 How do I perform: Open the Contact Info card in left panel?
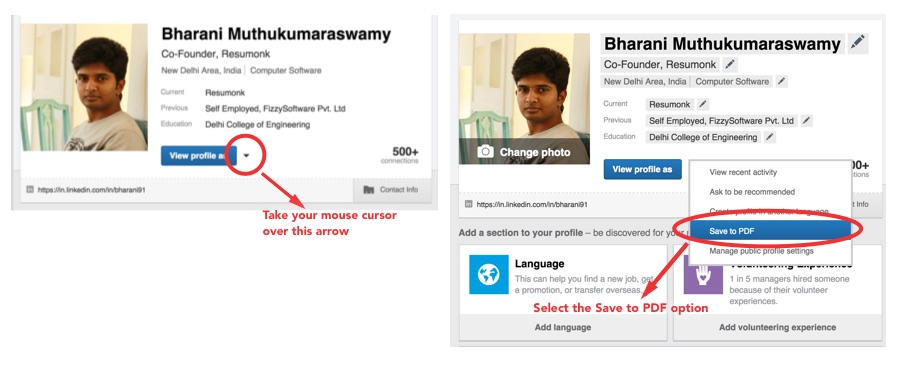click(x=392, y=189)
